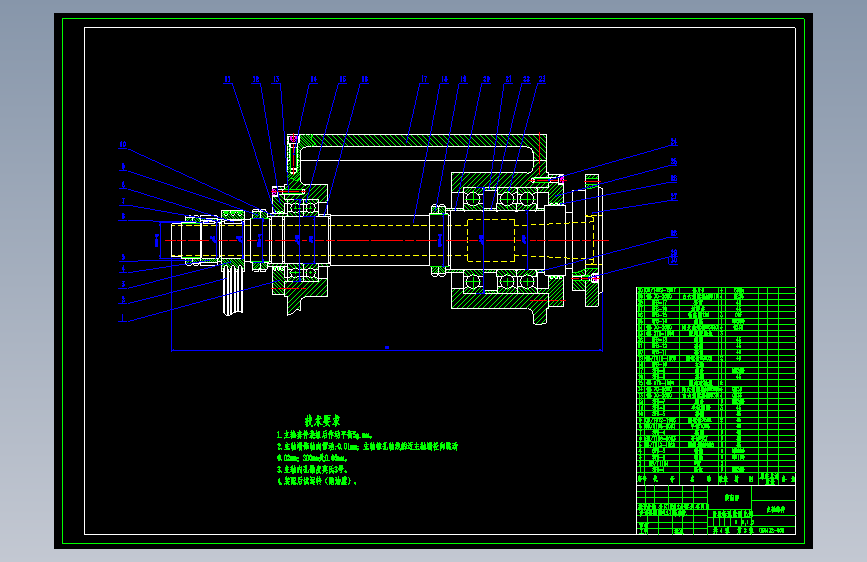
Task: Select the part balloon number 21
Action: pyautogui.click(x=508, y=79)
